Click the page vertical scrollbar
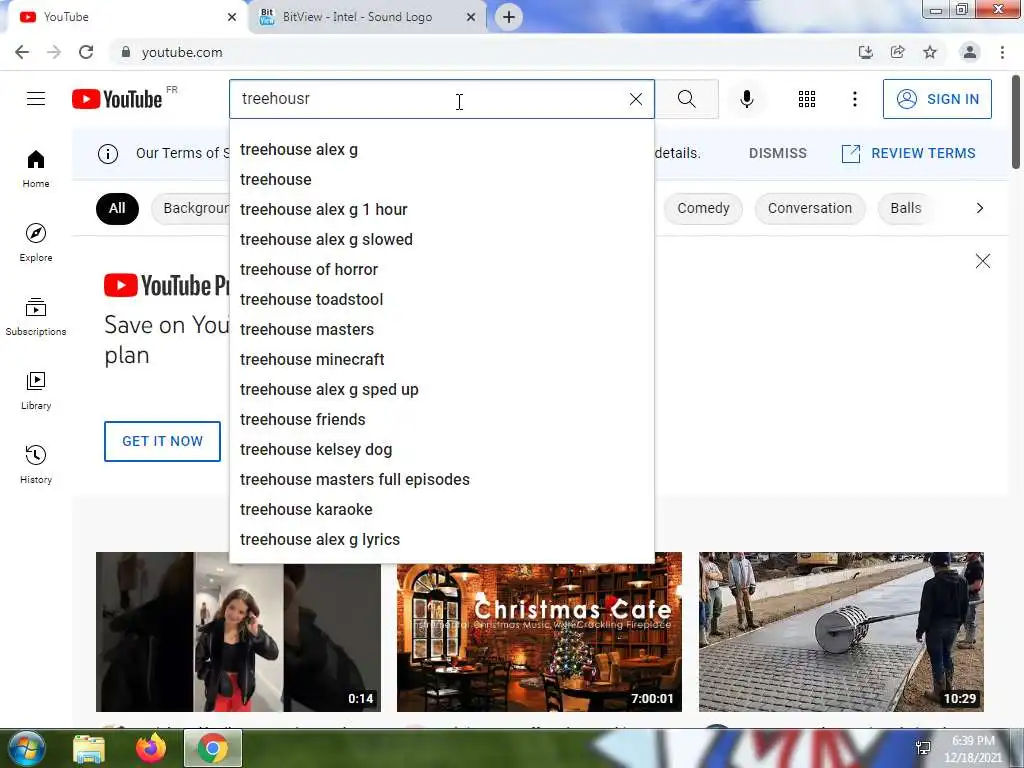 1017,121
